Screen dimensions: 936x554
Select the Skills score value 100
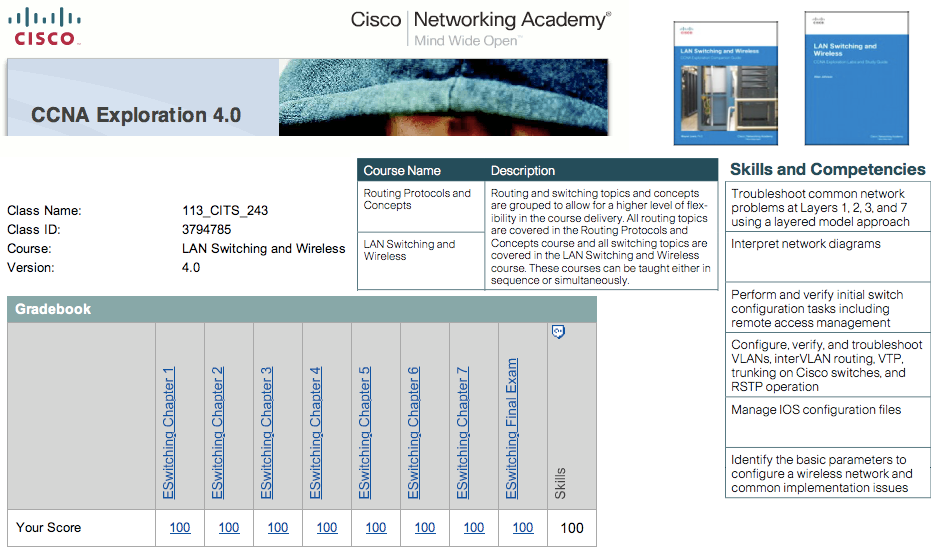(572, 528)
